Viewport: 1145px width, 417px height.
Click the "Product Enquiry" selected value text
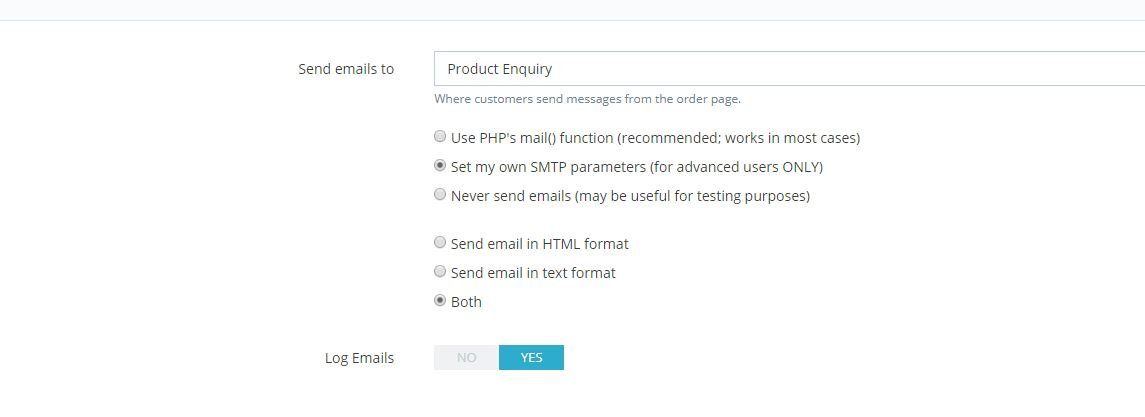click(500, 69)
